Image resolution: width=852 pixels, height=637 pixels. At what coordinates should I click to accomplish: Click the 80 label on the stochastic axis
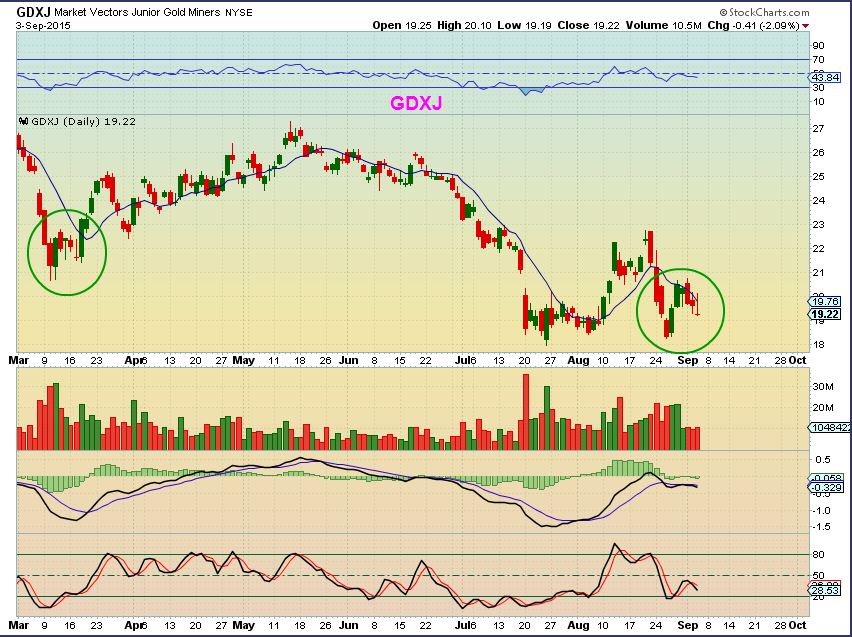point(818,555)
